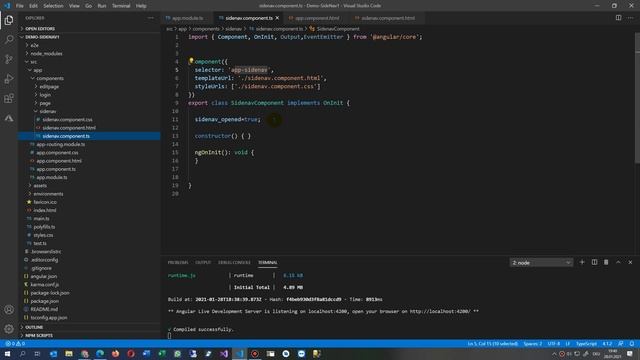Expand the node_modules folder

tap(46, 53)
